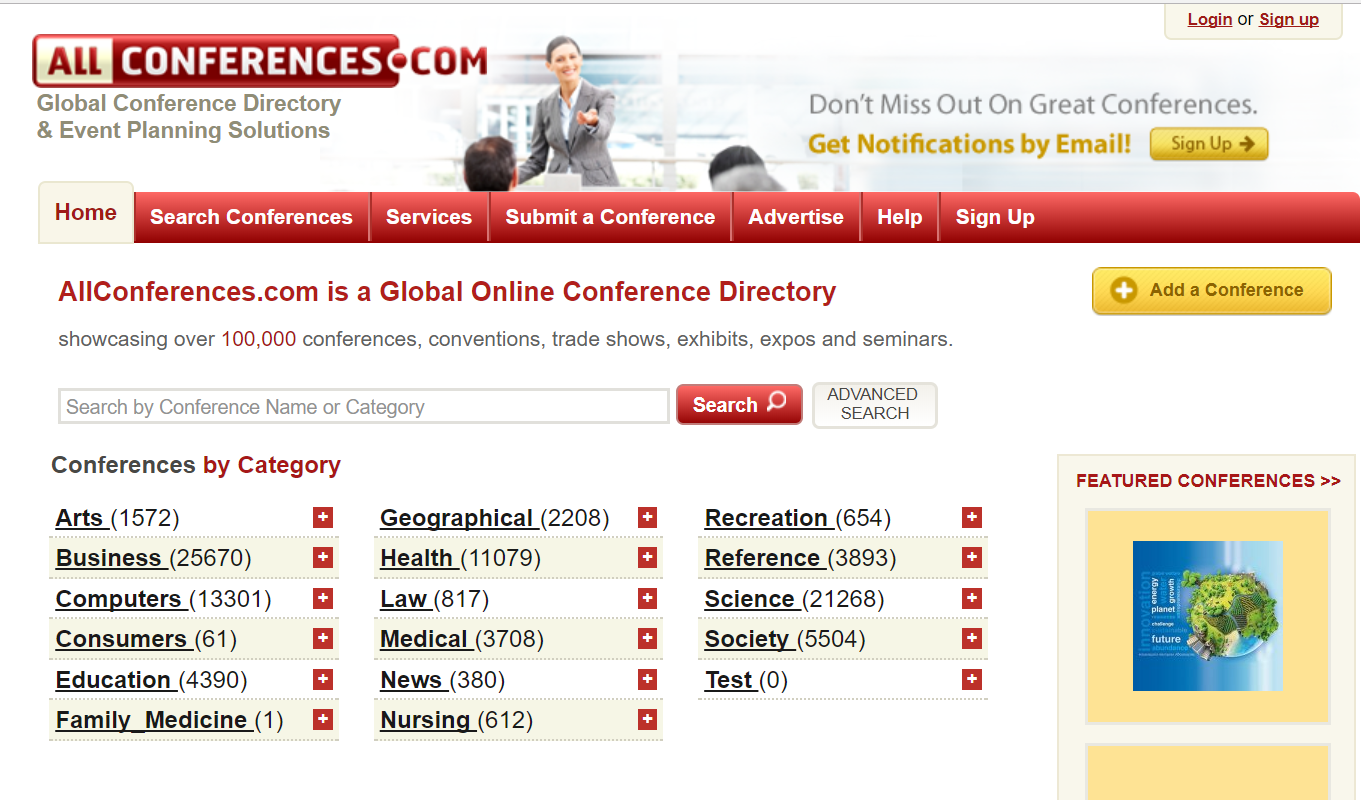Expand the Society category plus icon
1361x800 pixels.
tap(972, 638)
